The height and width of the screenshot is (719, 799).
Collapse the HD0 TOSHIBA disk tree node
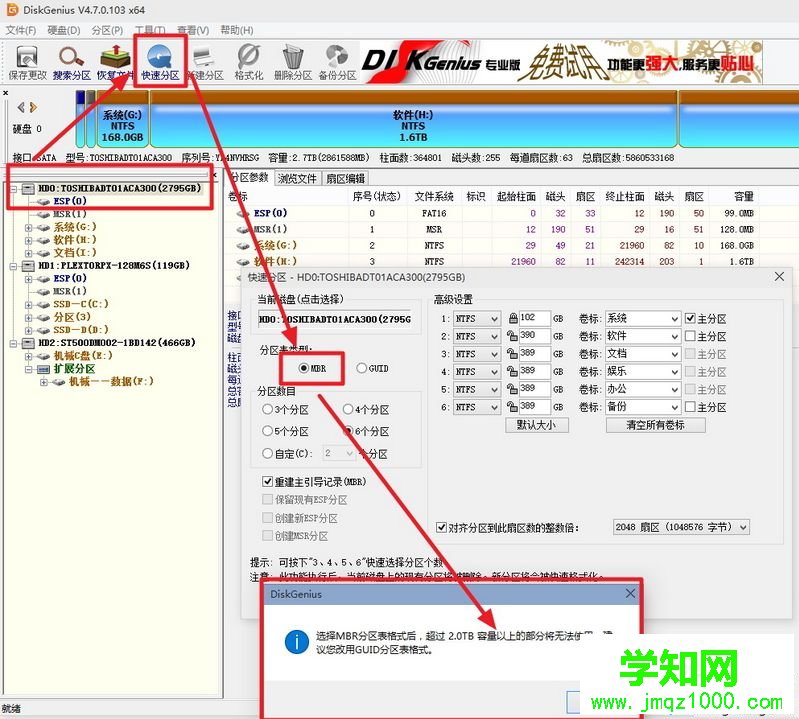(13, 189)
